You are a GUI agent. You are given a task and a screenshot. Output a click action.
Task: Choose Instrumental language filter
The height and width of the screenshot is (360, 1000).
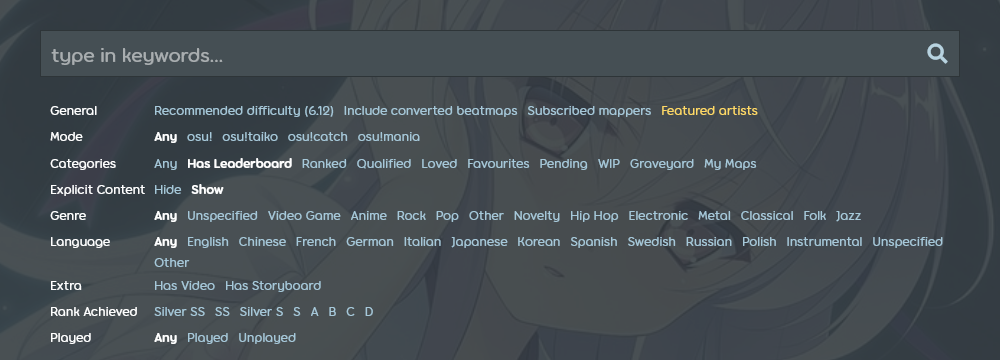pos(824,242)
